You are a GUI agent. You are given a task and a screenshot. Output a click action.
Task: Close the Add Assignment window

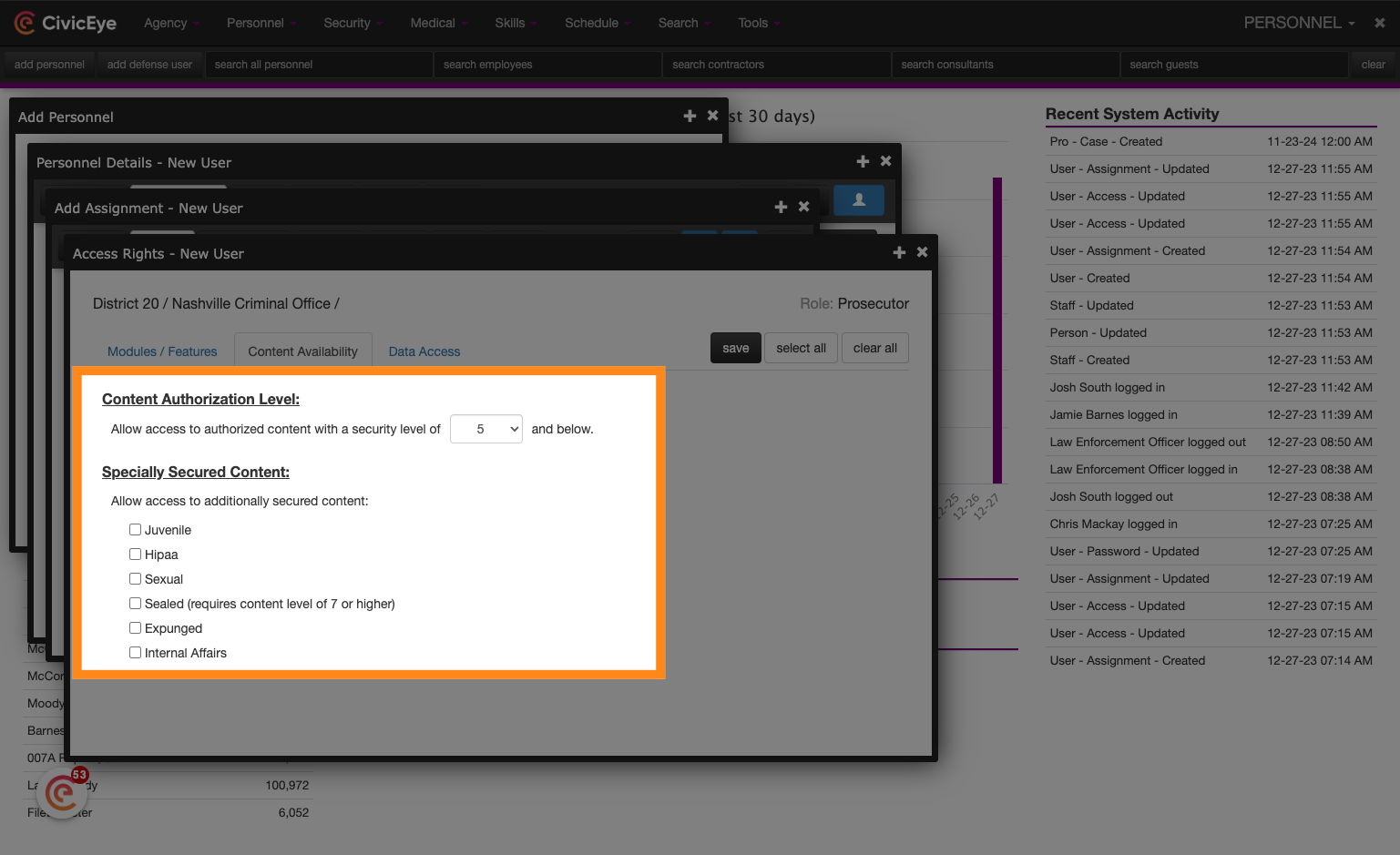(x=803, y=207)
